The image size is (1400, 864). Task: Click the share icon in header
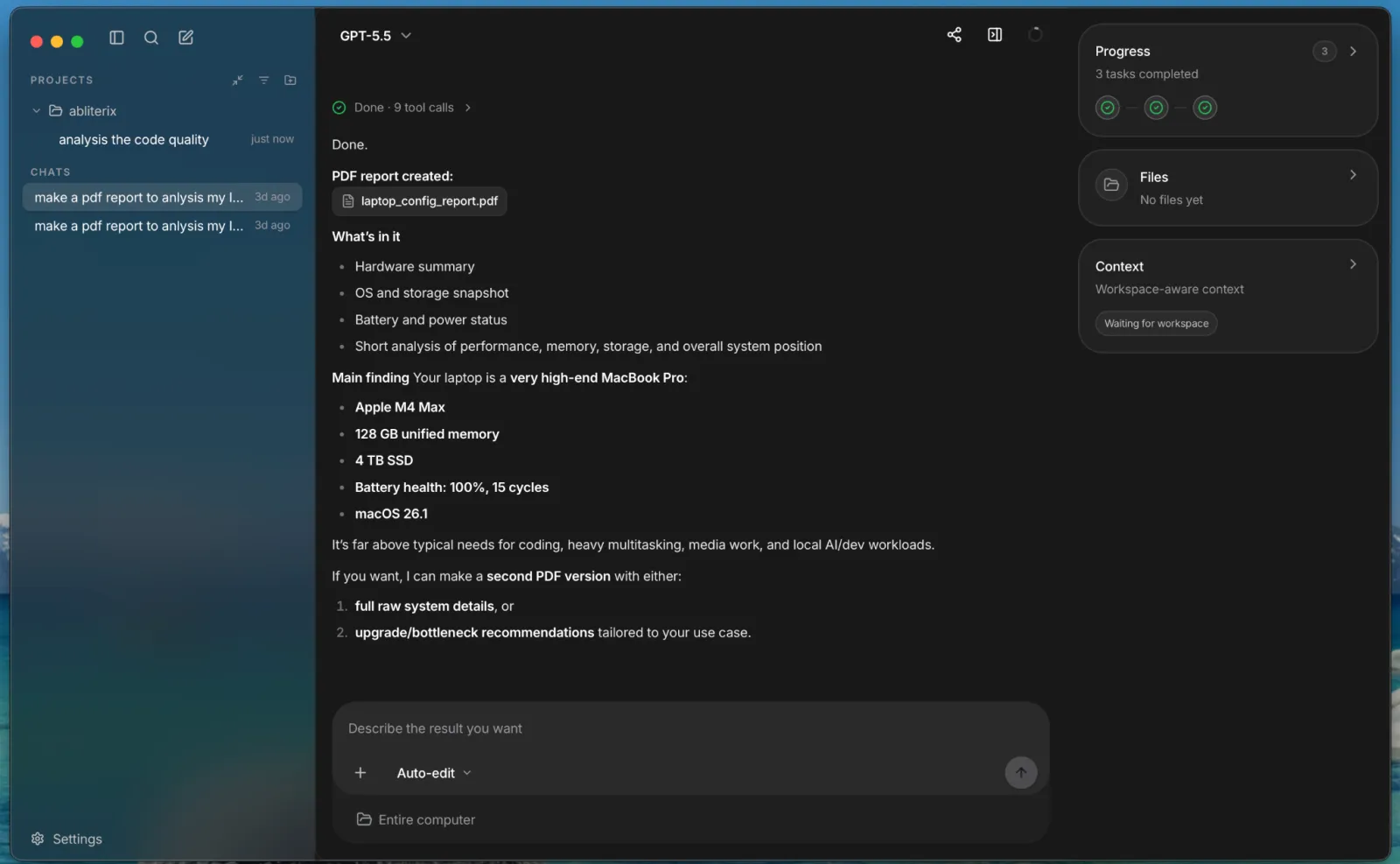pos(954,35)
